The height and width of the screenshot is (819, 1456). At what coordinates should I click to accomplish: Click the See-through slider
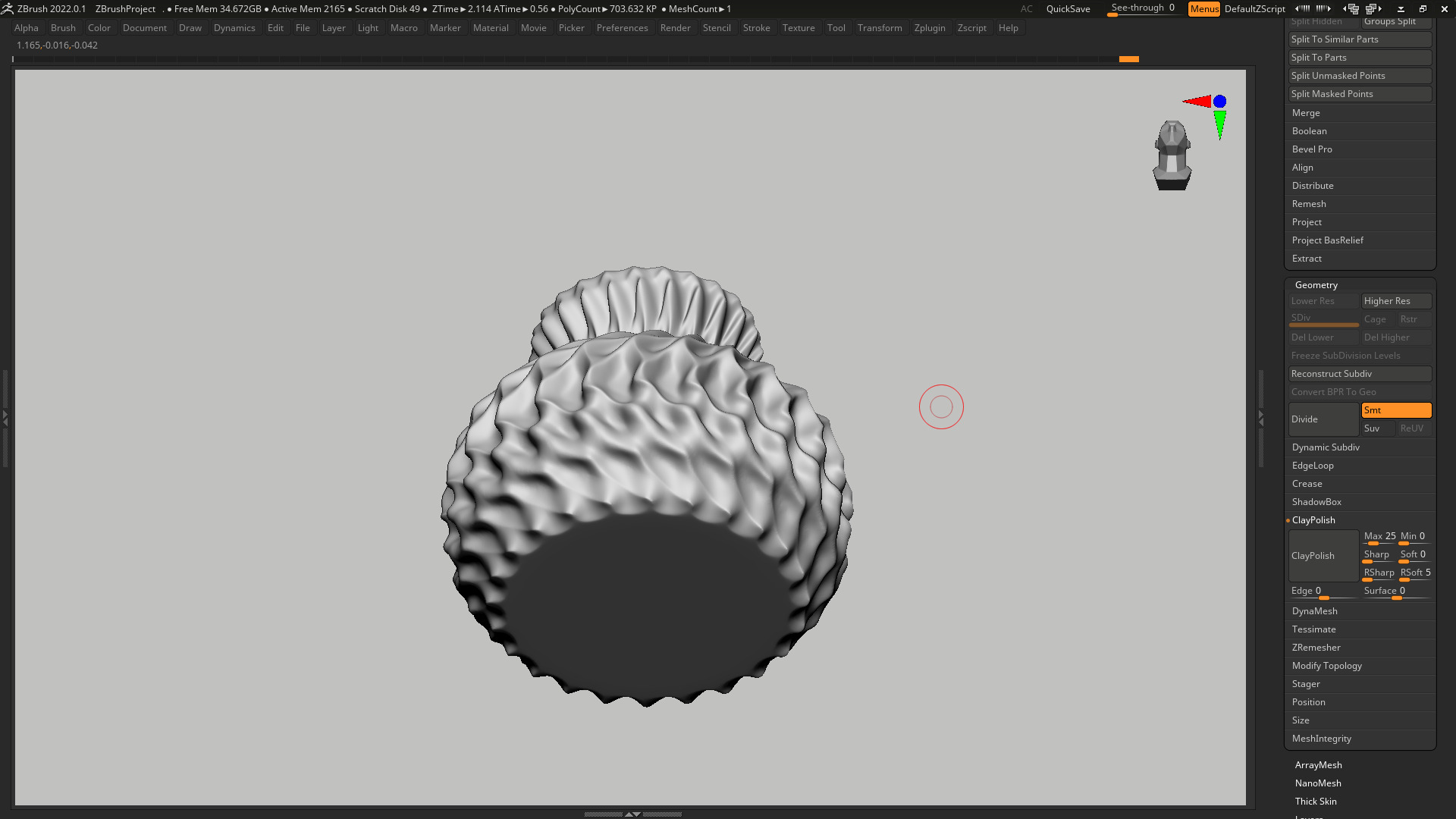click(x=1143, y=9)
